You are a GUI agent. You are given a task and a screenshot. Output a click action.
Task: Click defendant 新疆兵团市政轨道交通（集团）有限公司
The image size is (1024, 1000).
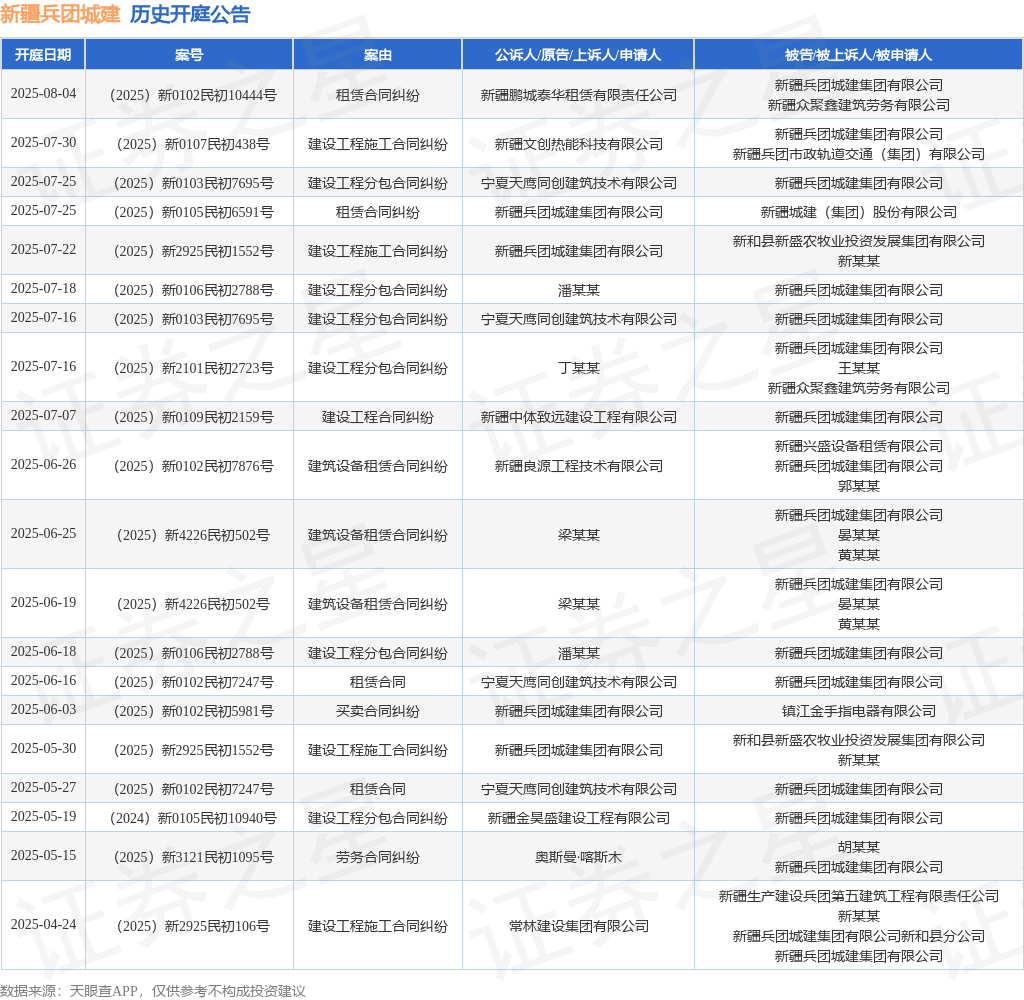(x=859, y=154)
